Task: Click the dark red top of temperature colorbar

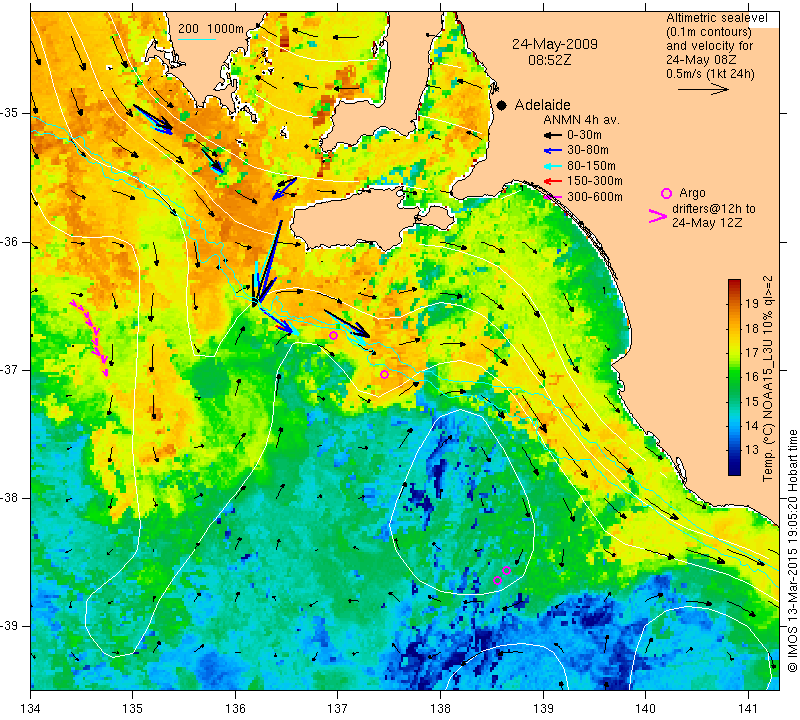Action: 734,283
